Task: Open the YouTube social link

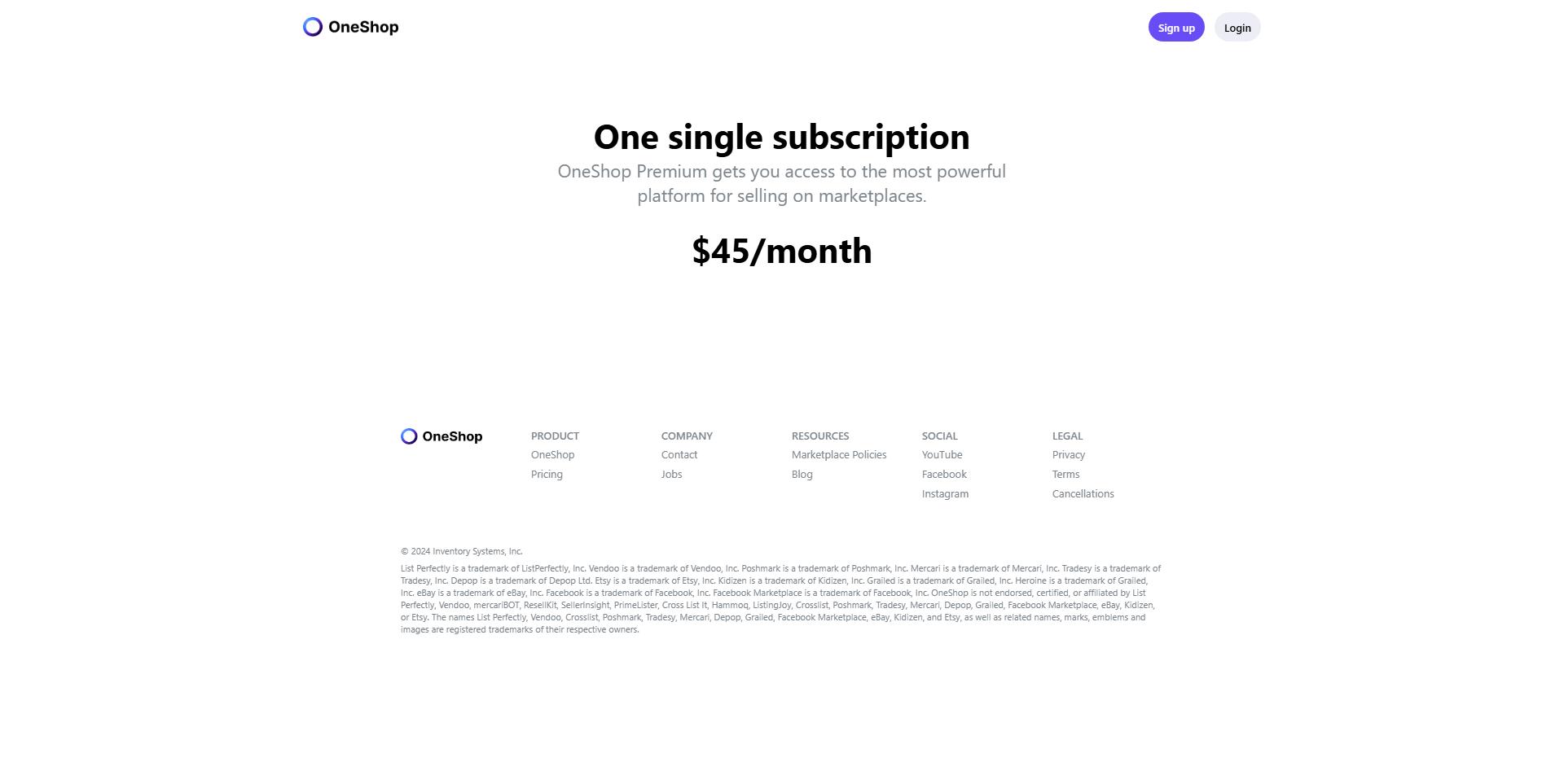Action: 942,455
